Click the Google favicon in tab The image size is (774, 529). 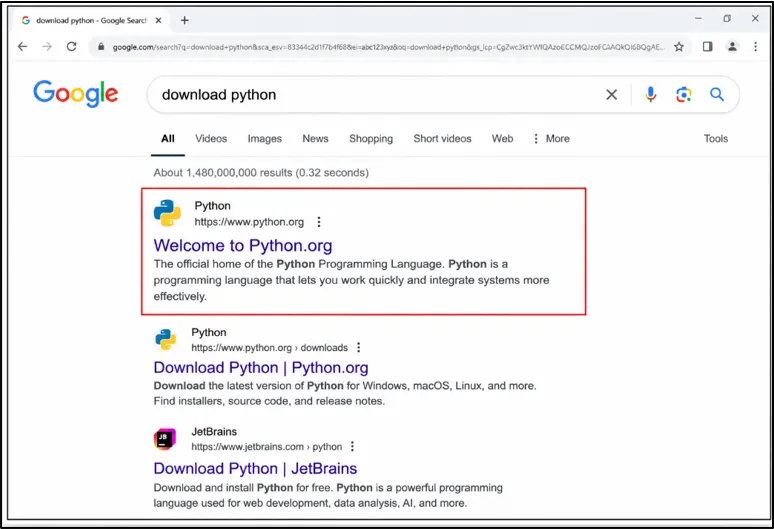[26, 20]
